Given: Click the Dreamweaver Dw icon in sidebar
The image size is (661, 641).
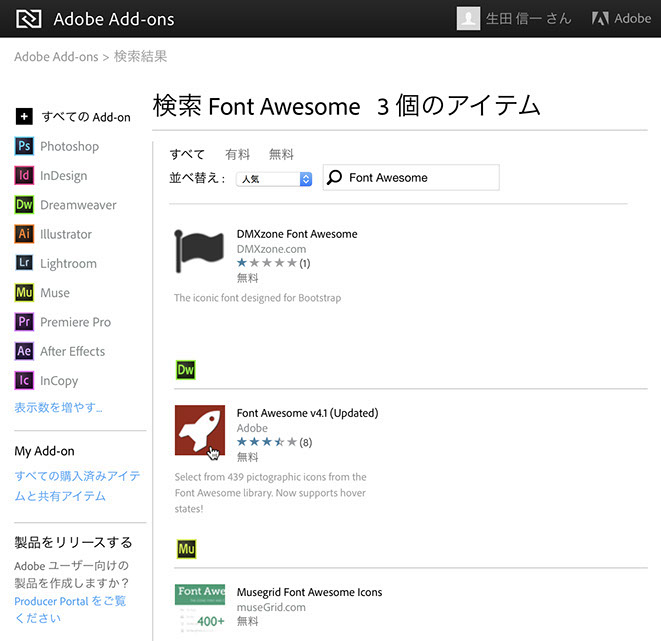Looking at the screenshot, I should [24, 205].
